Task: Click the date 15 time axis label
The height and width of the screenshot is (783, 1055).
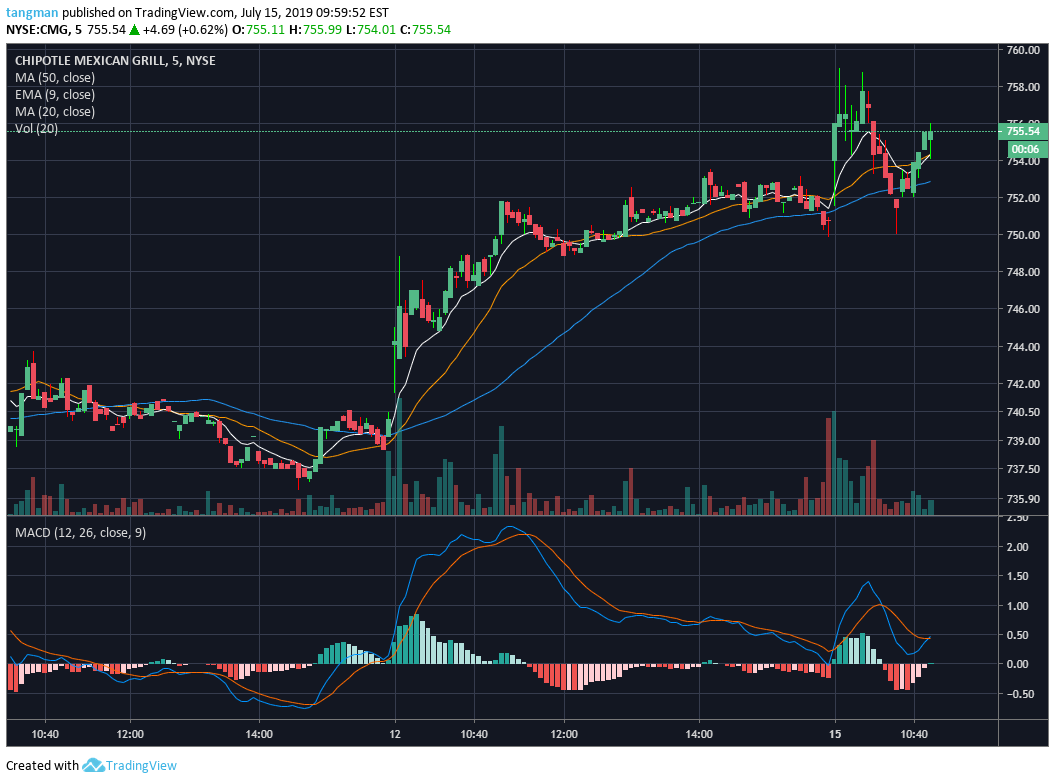Action: pos(835,733)
